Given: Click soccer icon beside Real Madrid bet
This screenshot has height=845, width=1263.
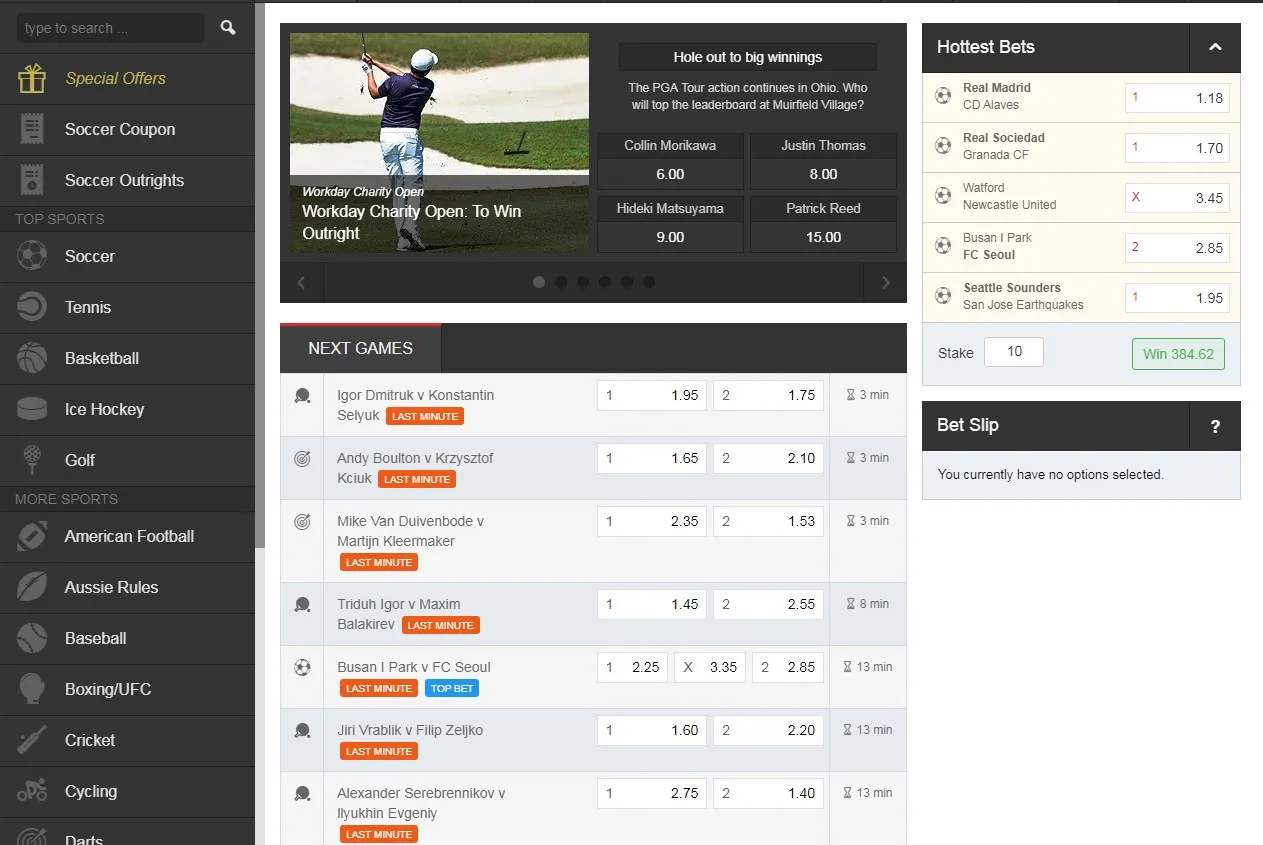Looking at the screenshot, I should (943, 96).
